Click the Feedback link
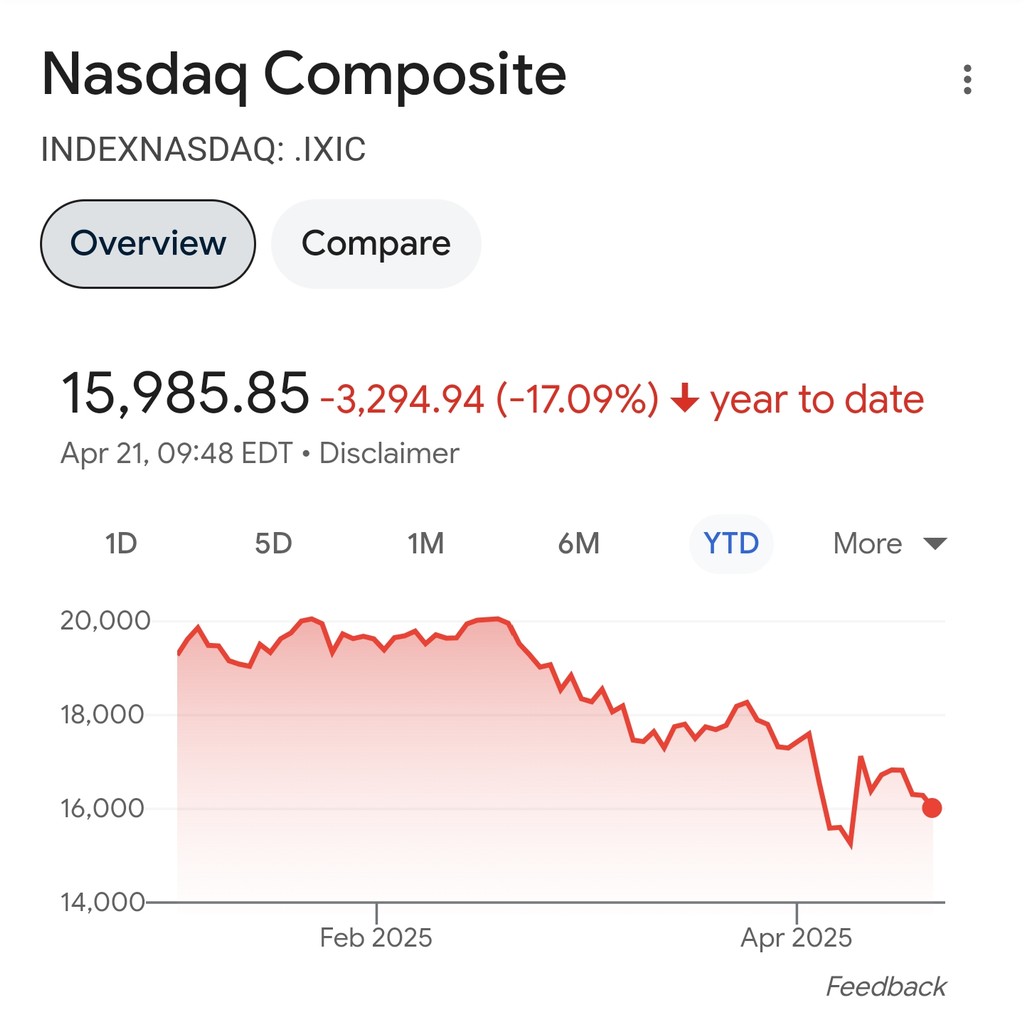 885,987
